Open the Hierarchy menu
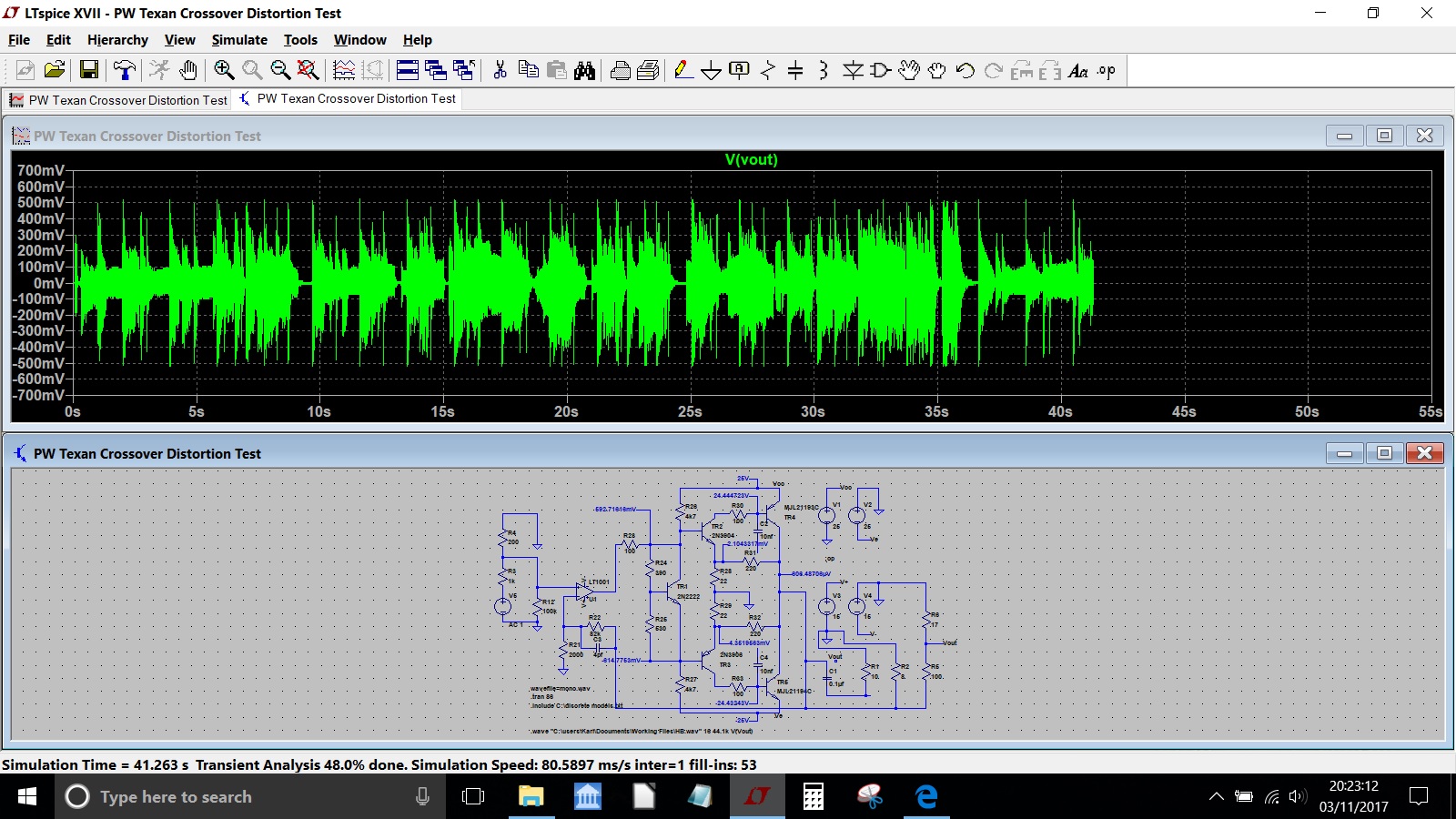1456x819 pixels. 117,40
